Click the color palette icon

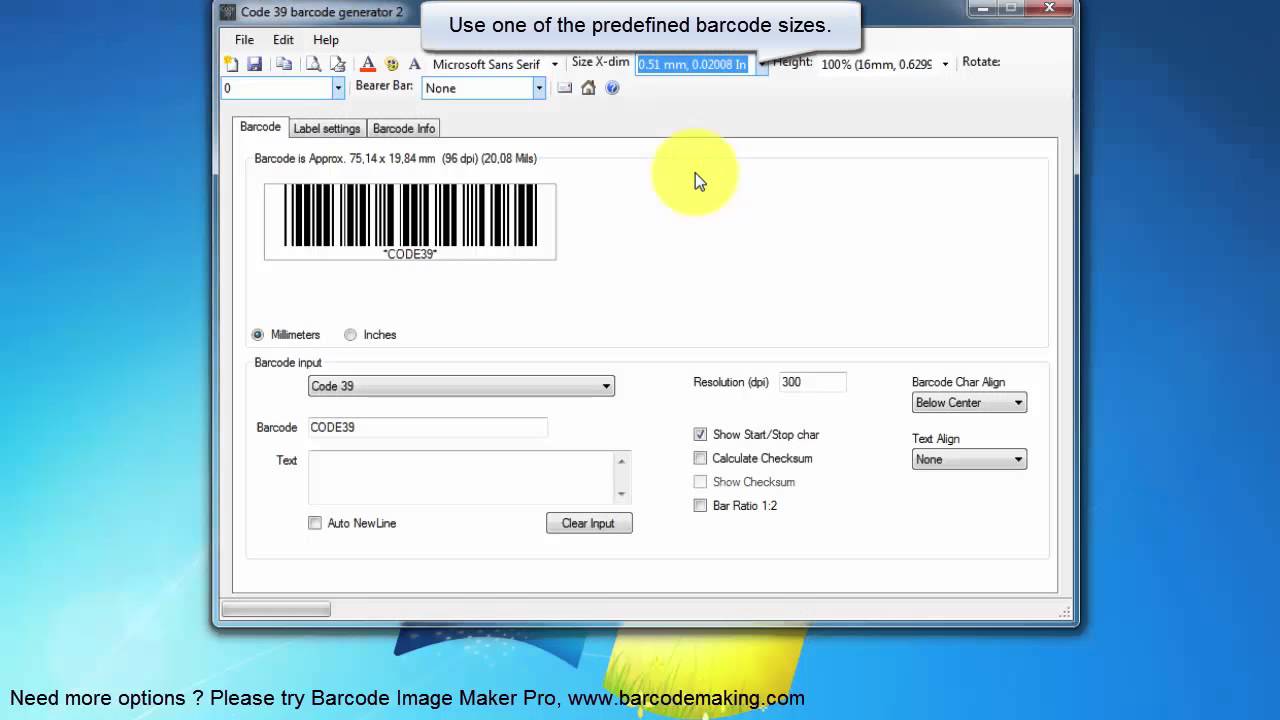pos(392,64)
